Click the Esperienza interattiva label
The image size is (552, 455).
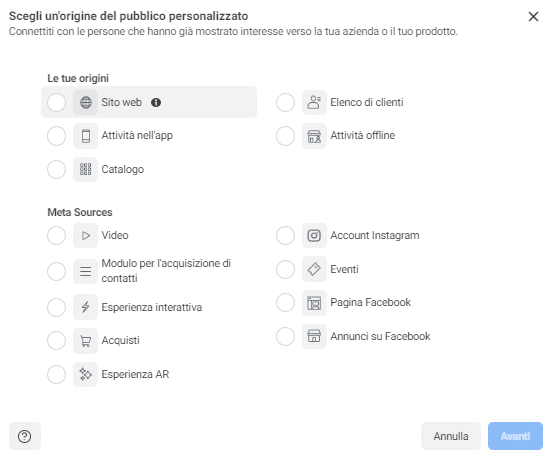[152, 307]
